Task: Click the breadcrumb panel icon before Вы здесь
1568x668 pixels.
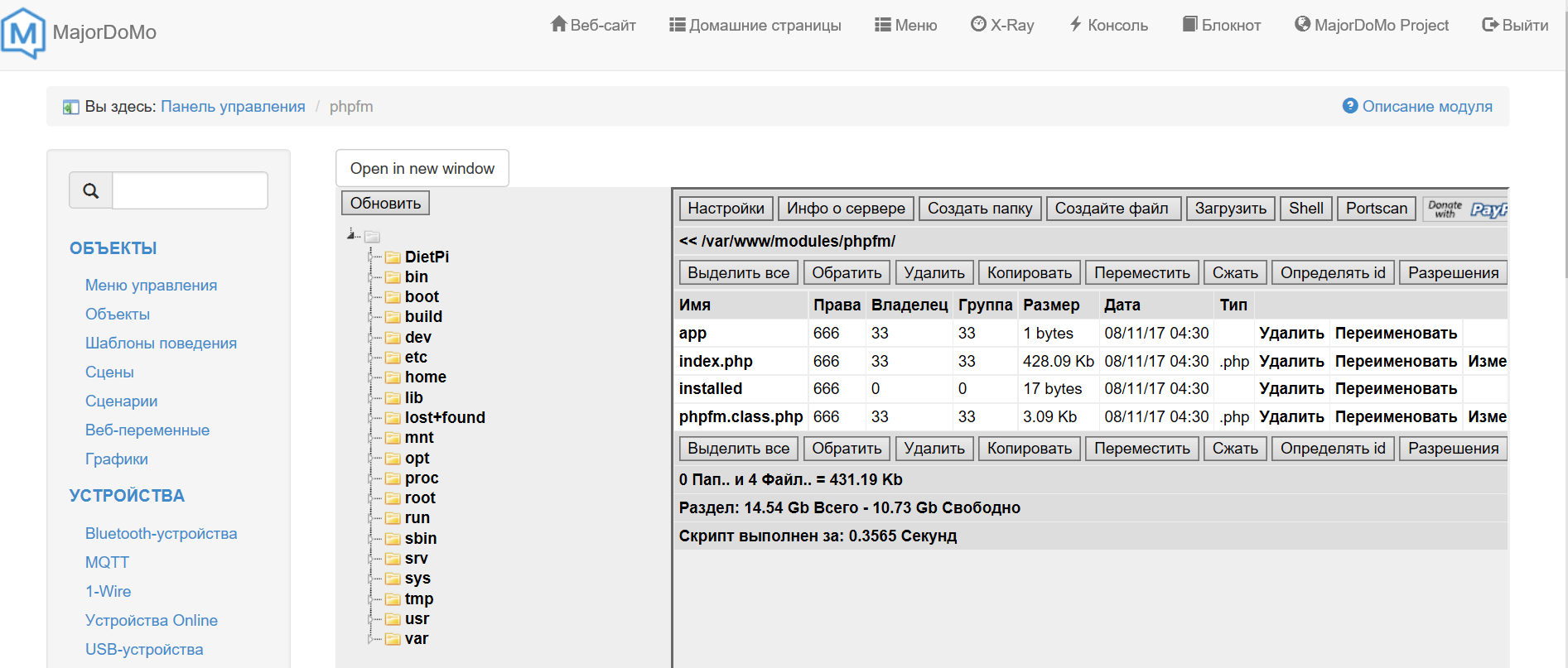Action: 71,107
